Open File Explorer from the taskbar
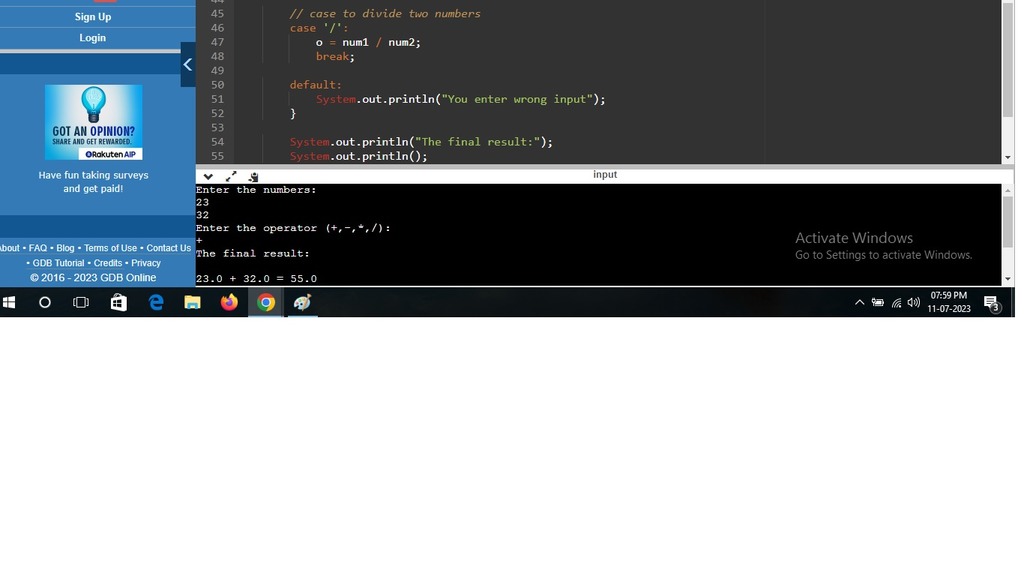1024x576 pixels. click(x=192, y=302)
